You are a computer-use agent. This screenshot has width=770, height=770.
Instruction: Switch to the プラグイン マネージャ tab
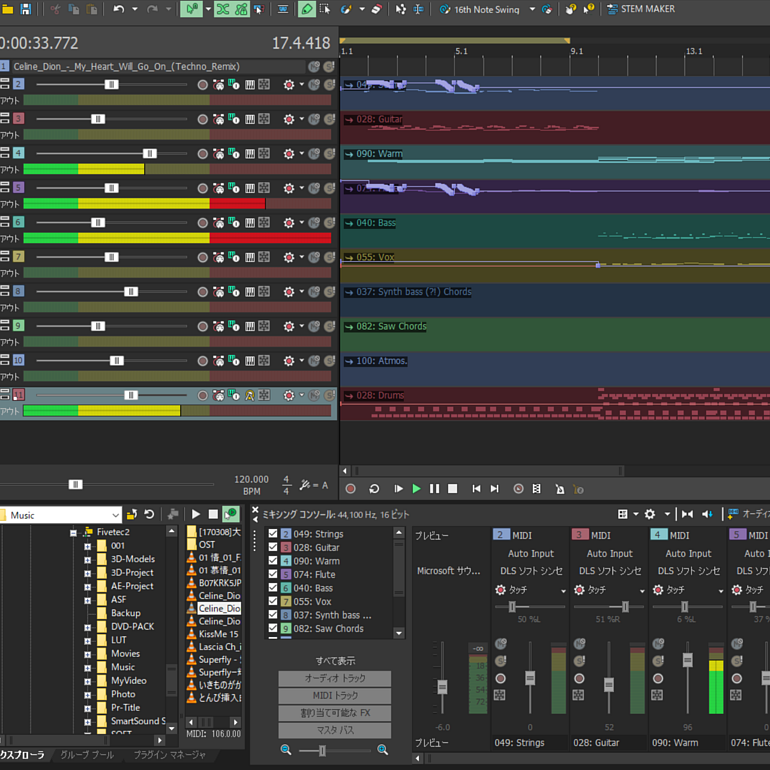(170, 755)
